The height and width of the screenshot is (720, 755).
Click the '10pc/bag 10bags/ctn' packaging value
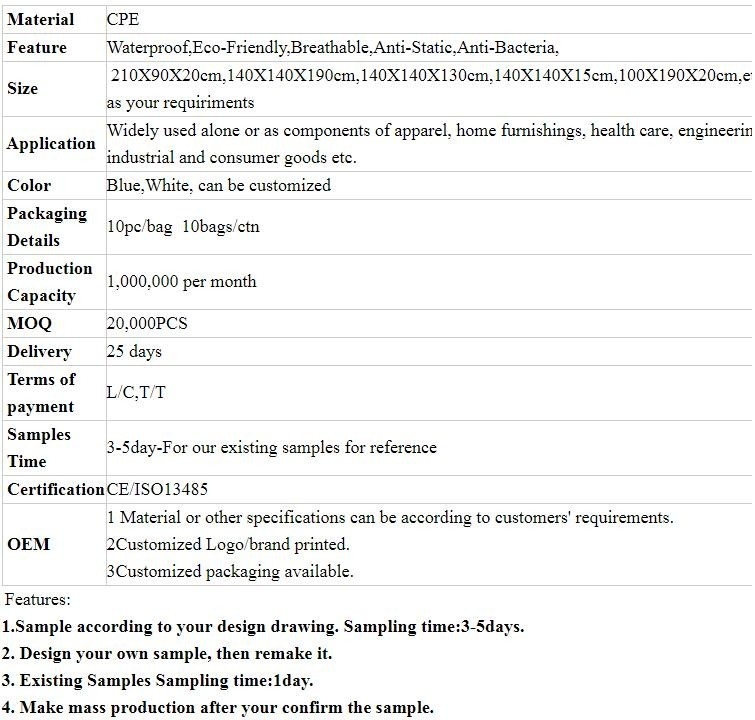tap(183, 227)
